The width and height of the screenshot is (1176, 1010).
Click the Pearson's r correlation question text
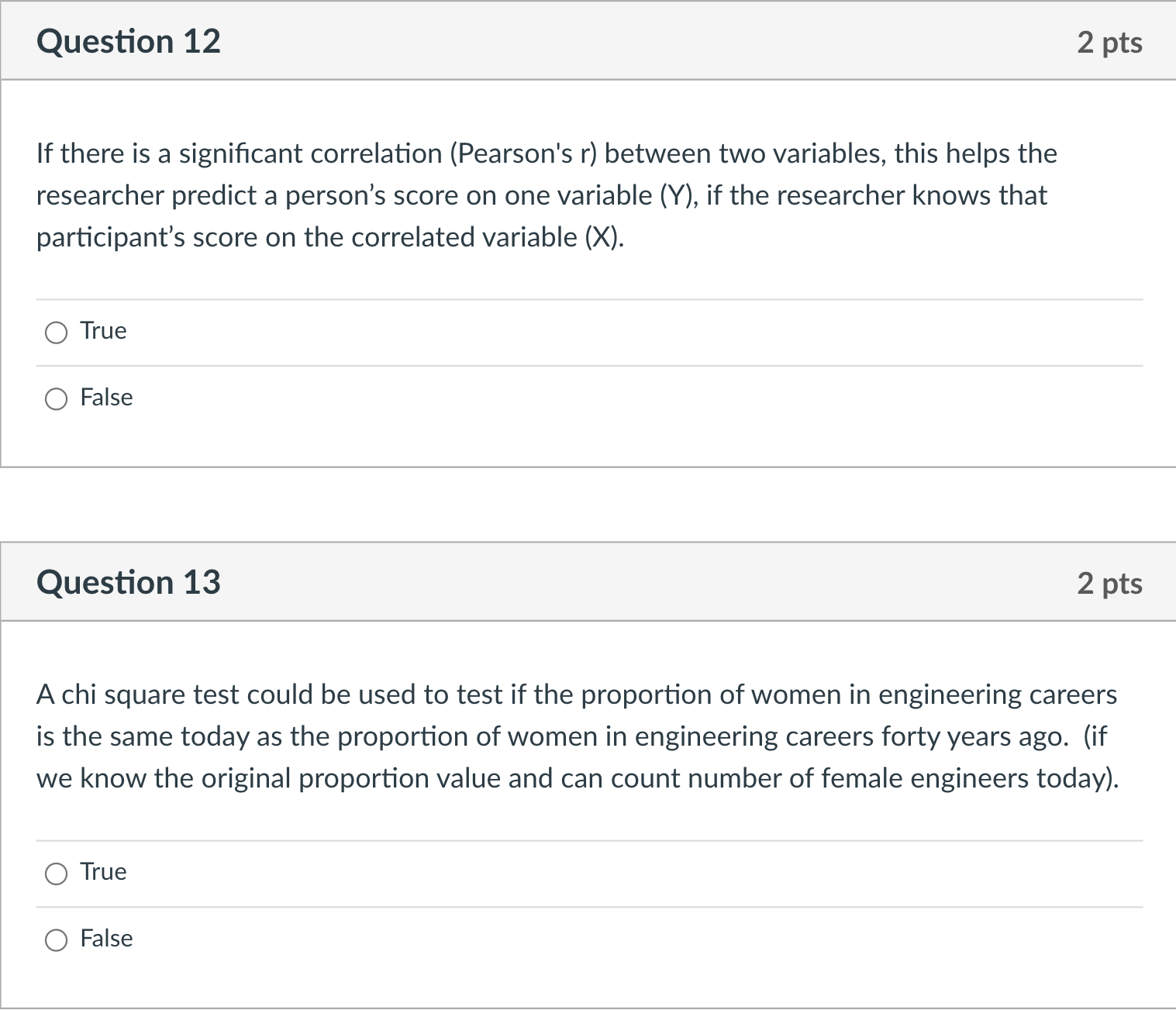pyautogui.click(x=543, y=195)
